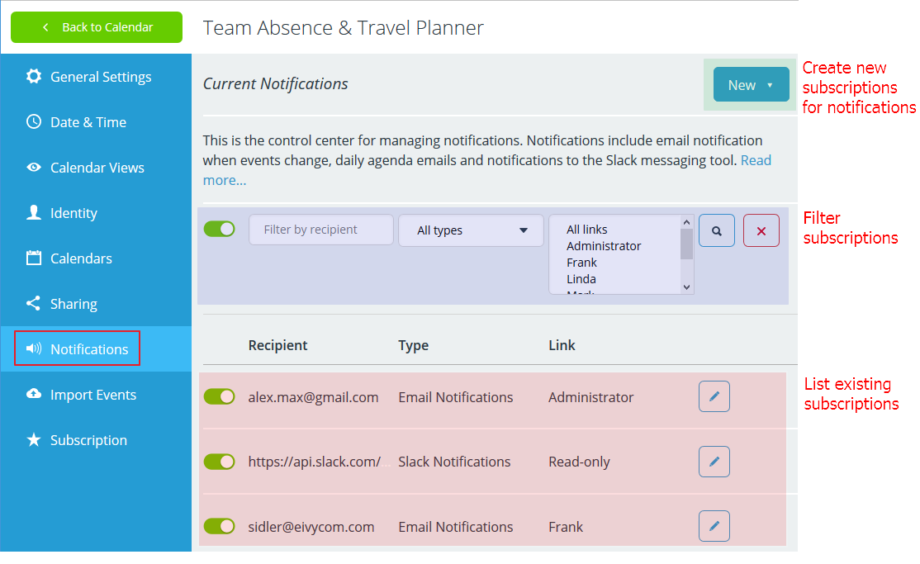Toggle the filter bar enabled switch

click(x=219, y=229)
